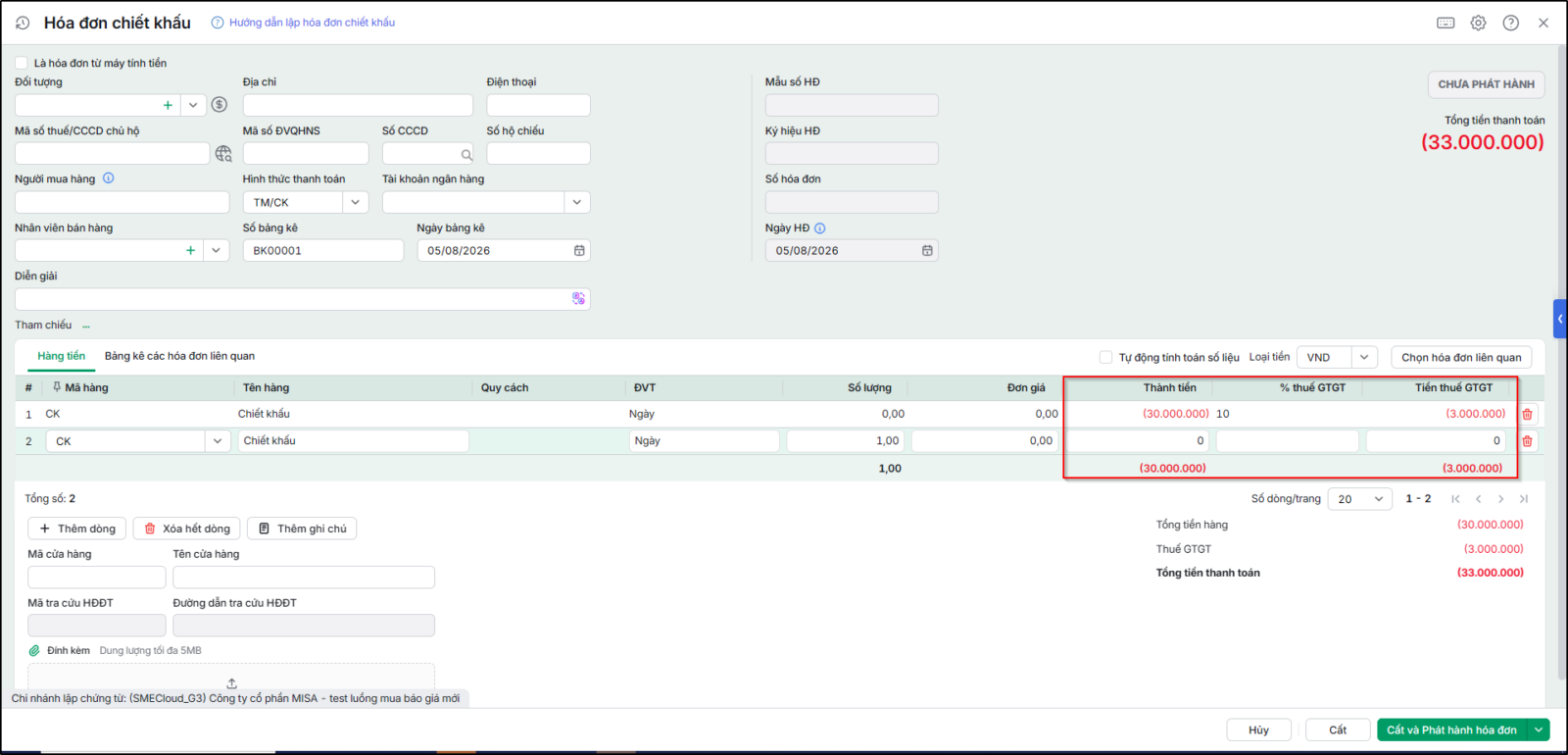The width and height of the screenshot is (1568, 755).
Task: Click Mã cửa hàng input field
Action: coord(97,577)
